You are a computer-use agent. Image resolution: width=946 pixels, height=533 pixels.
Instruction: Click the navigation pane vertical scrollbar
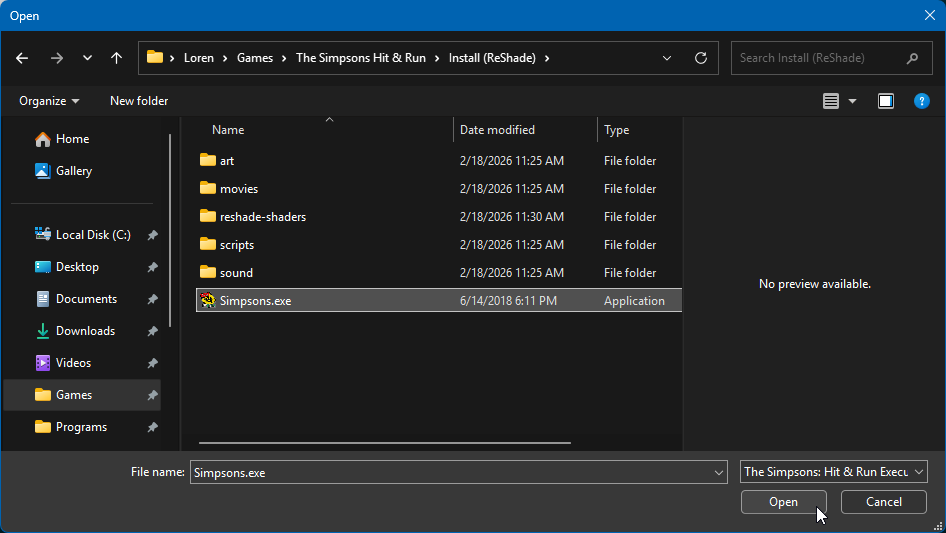click(x=170, y=231)
